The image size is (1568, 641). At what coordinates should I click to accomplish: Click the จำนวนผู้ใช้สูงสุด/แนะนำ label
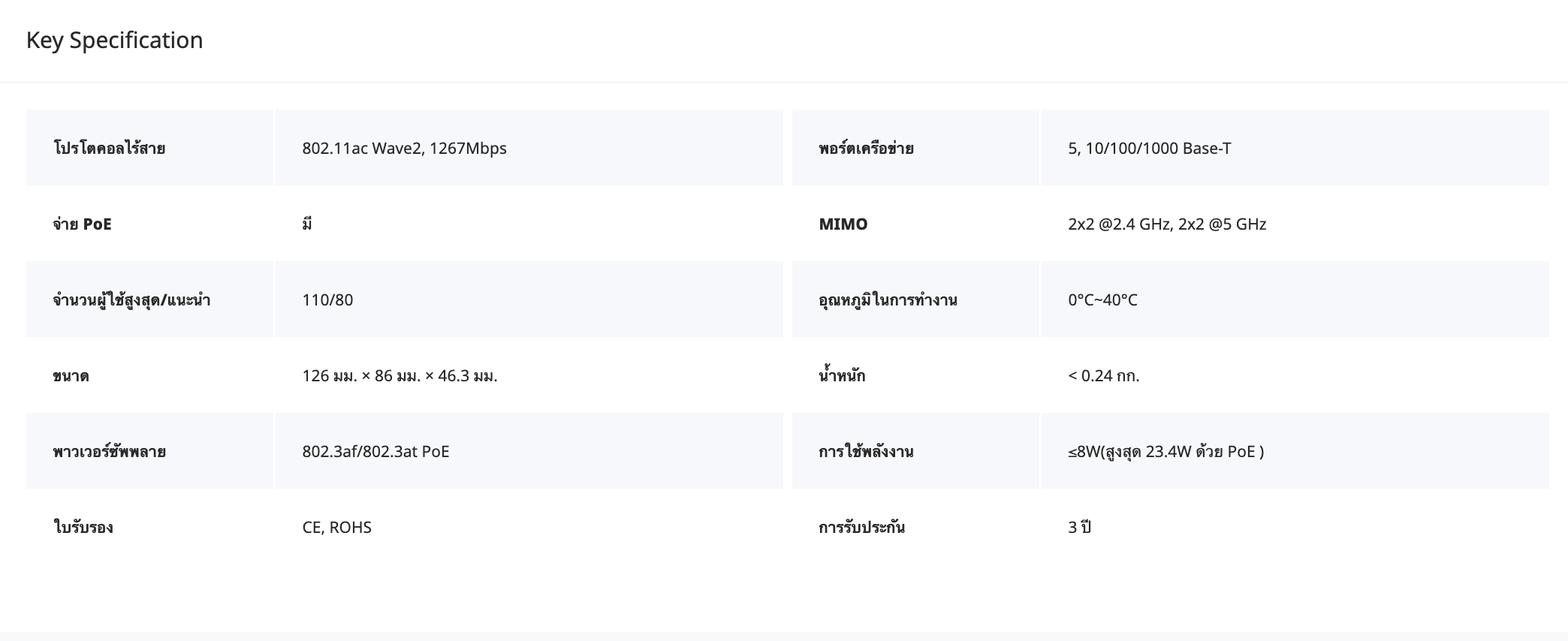click(x=131, y=300)
